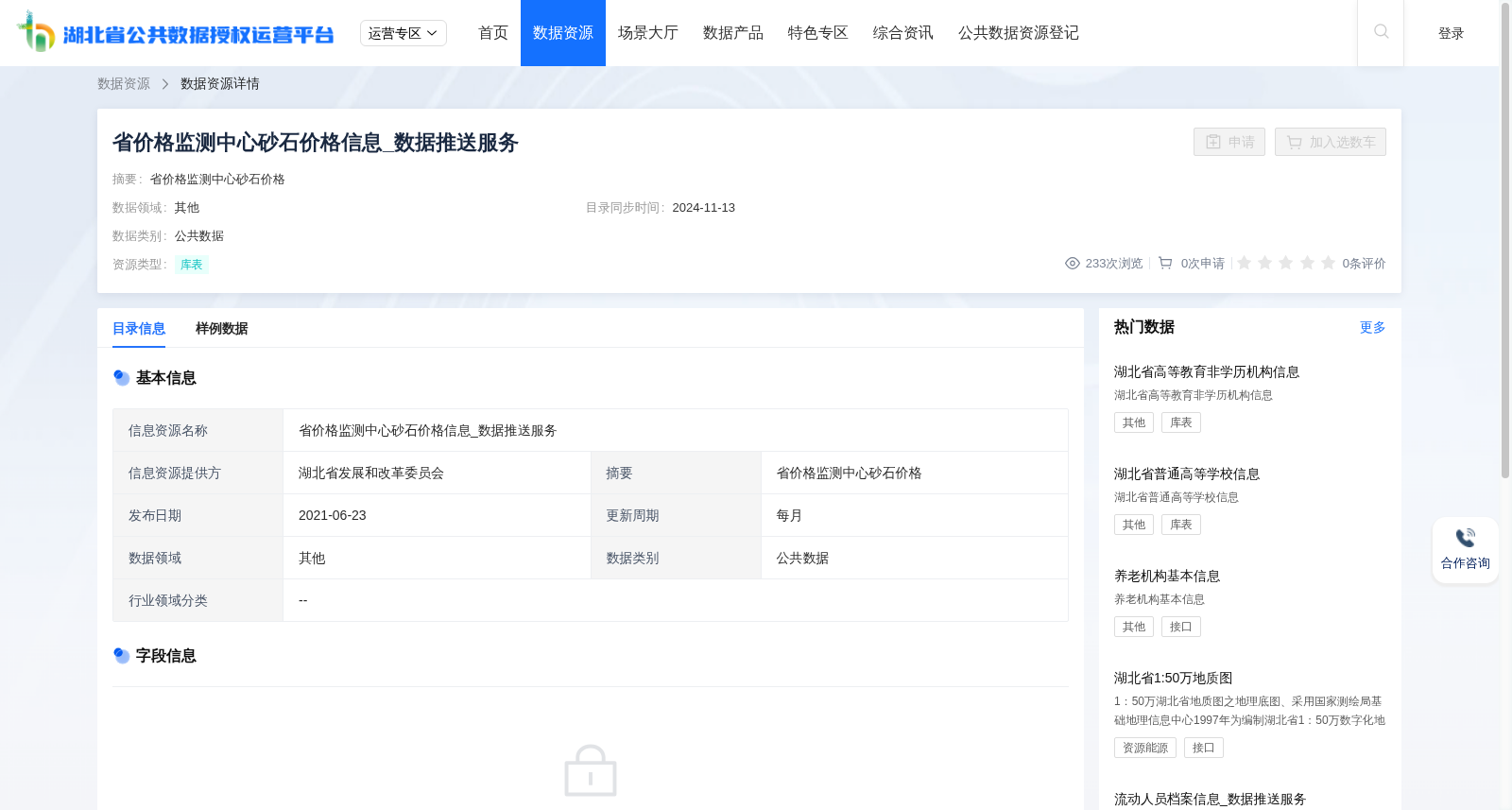The width and height of the screenshot is (1512, 810).
Task: Go to 首页 in the navigation
Action: (493, 33)
